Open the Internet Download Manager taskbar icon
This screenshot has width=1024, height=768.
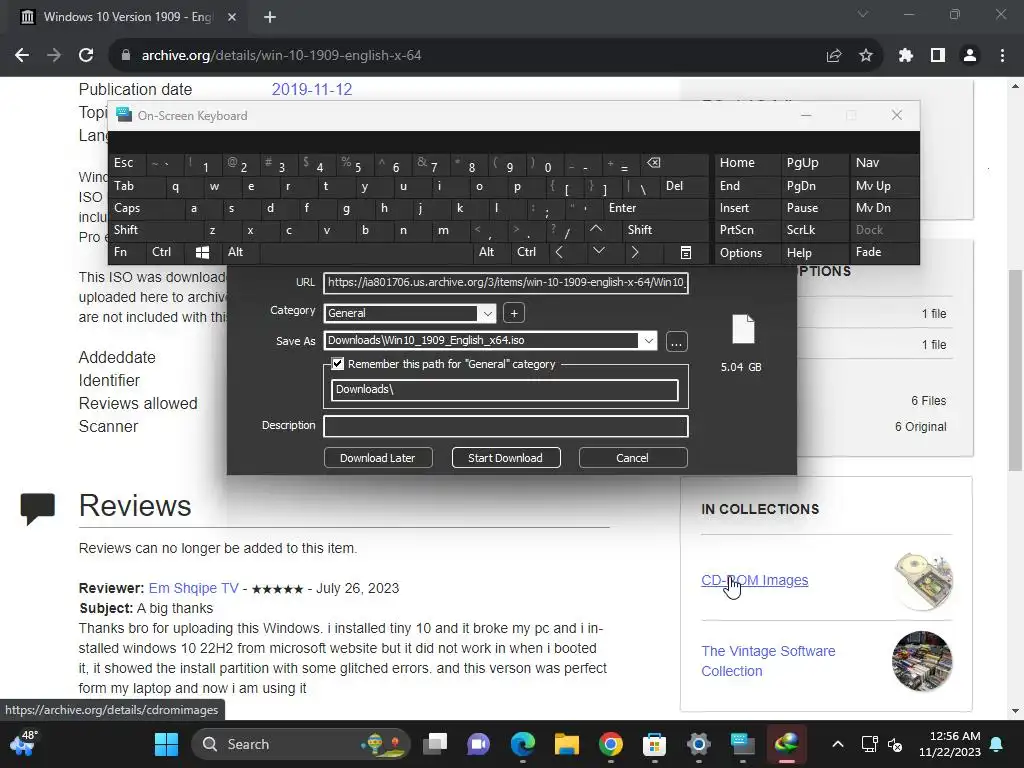click(x=786, y=744)
